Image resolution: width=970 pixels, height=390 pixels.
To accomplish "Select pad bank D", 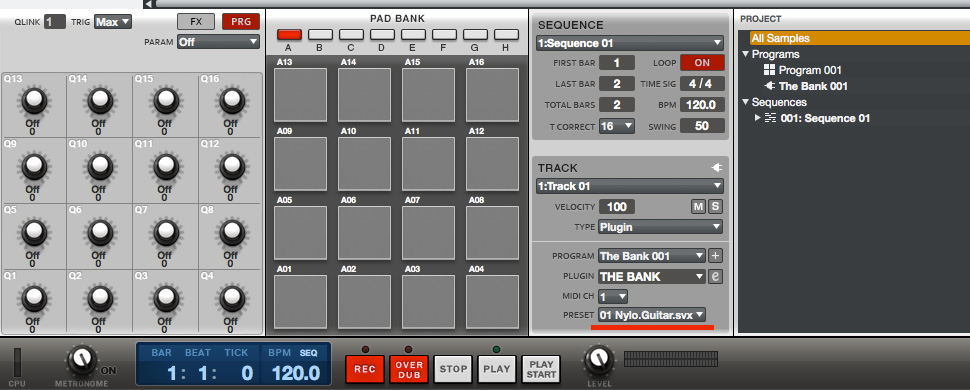I will point(382,35).
